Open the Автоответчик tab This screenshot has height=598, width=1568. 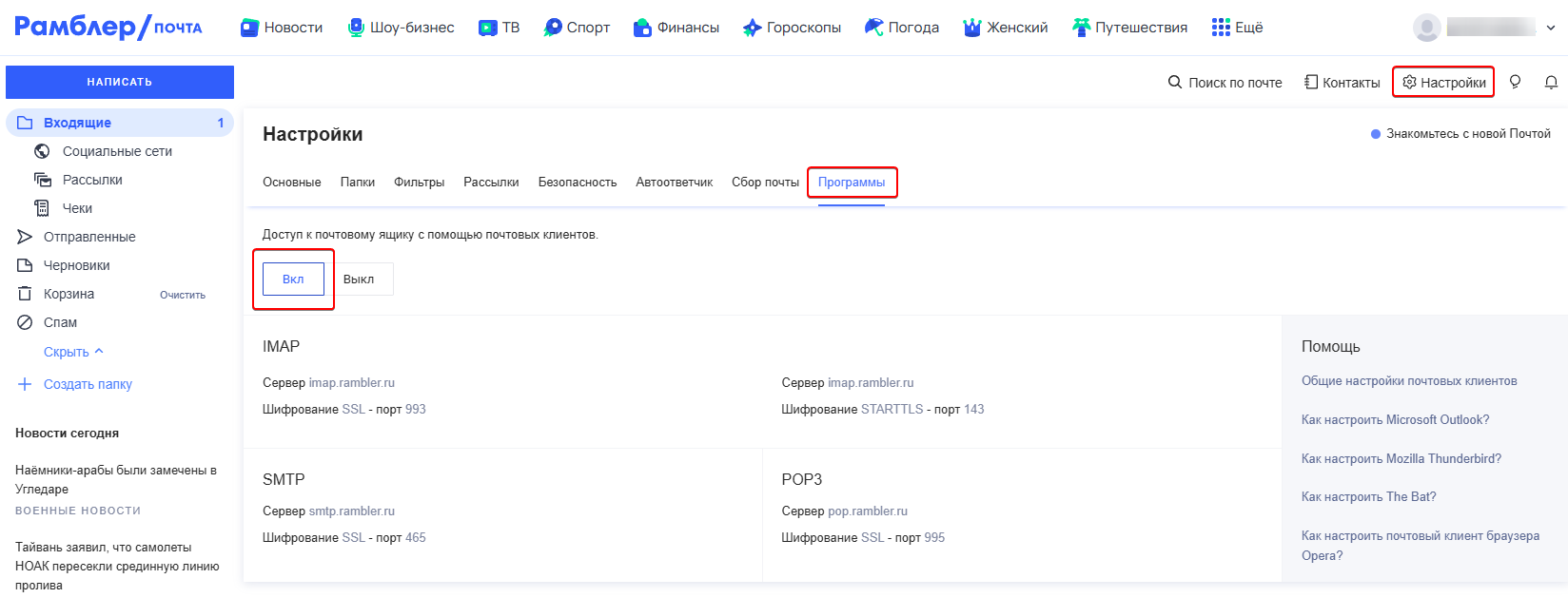[674, 183]
